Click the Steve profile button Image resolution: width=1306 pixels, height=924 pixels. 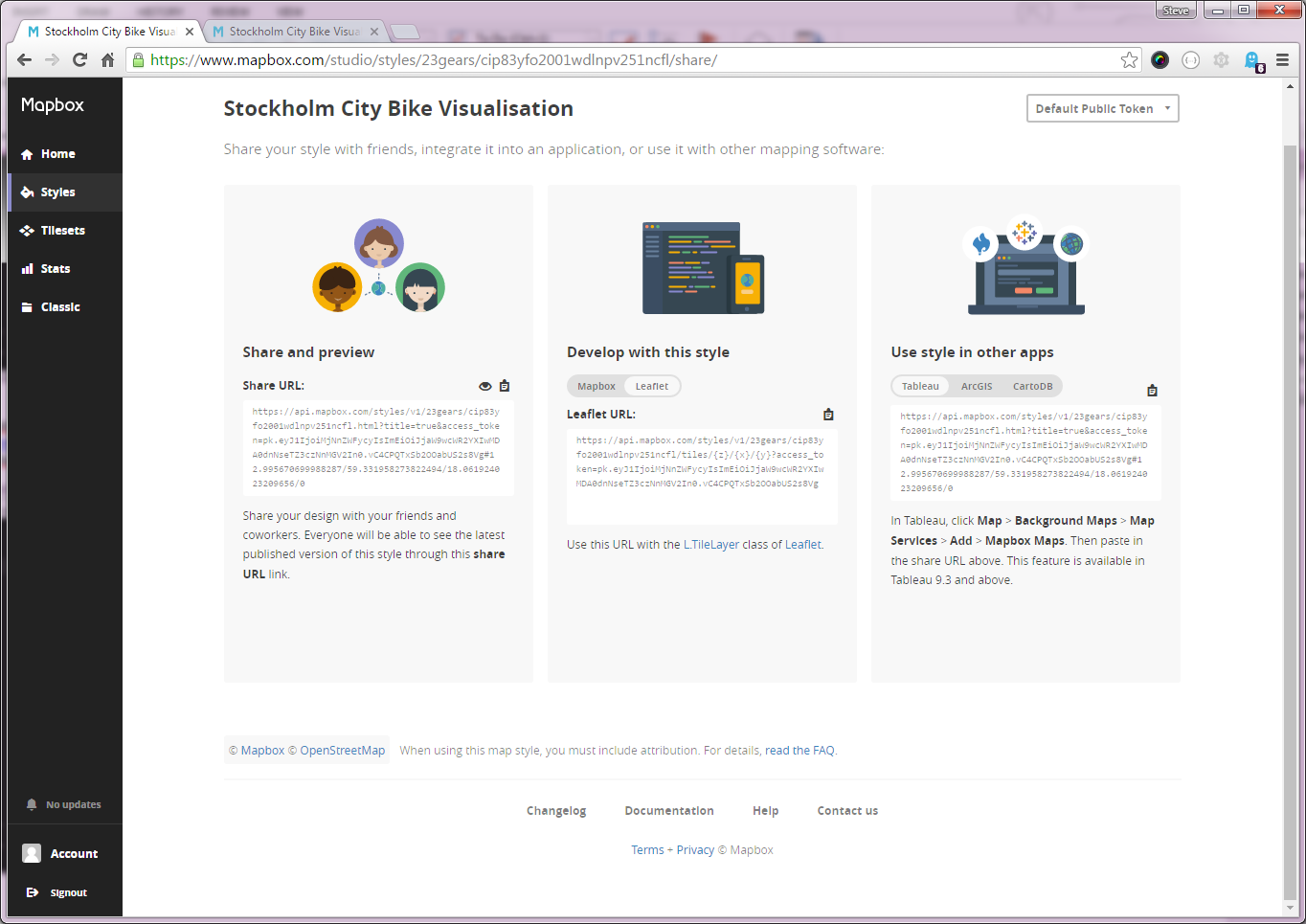[1176, 11]
